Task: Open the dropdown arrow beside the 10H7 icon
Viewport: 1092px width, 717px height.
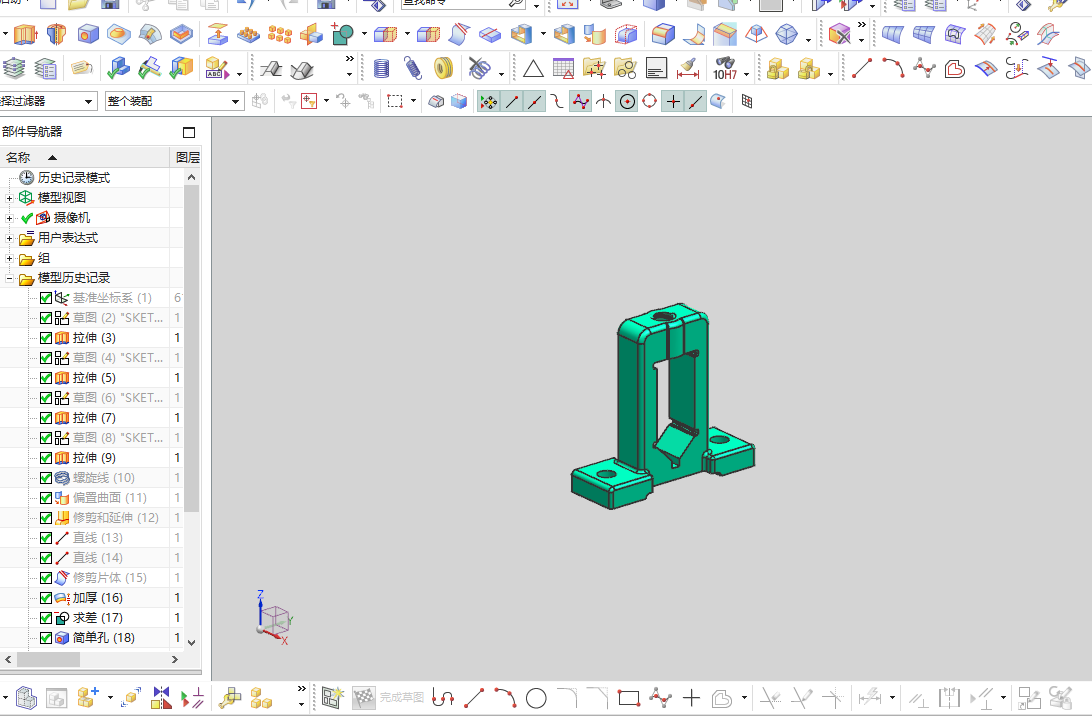Action: coord(747,74)
